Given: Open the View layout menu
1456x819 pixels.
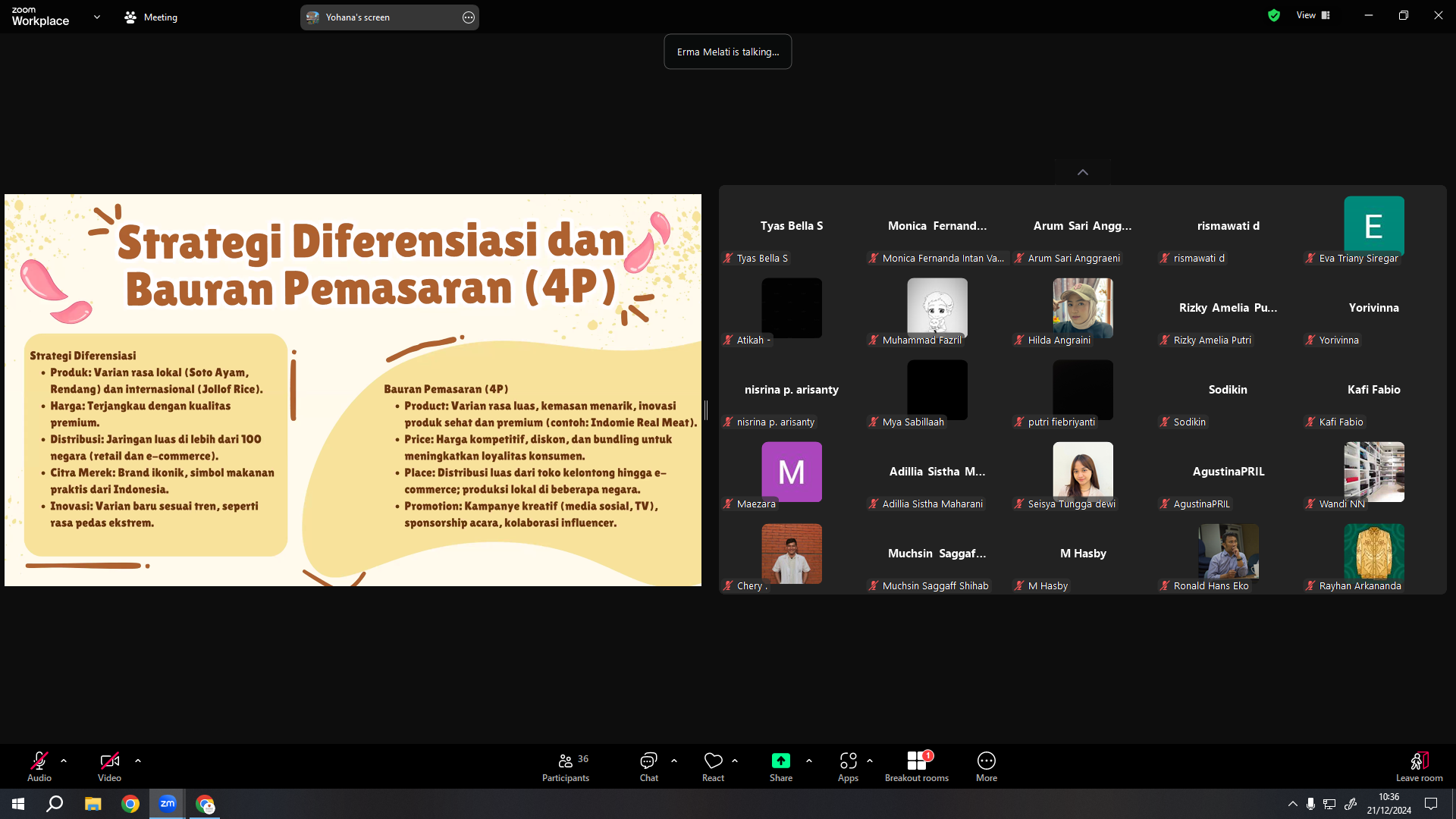Looking at the screenshot, I should (x=1313, y=15).
